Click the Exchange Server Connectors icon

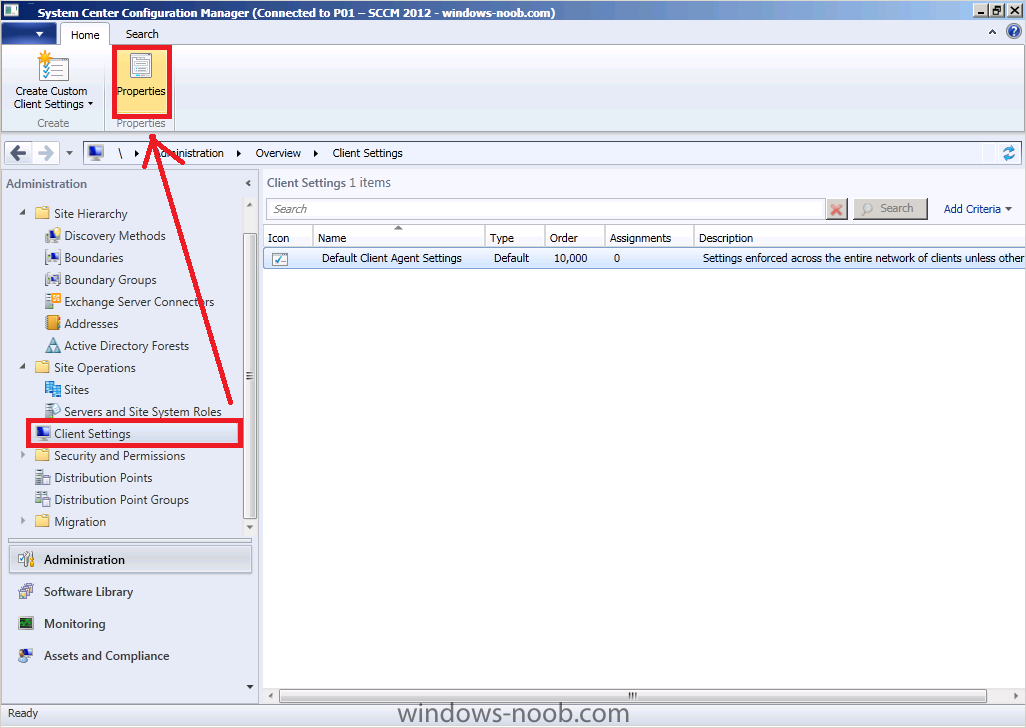52,302
